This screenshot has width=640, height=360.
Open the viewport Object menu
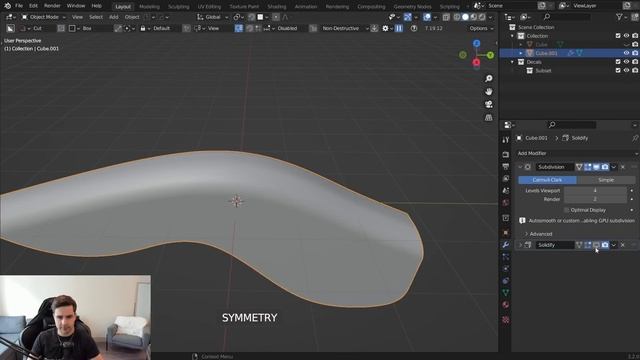pyautogui.click(x=132, y=17)
